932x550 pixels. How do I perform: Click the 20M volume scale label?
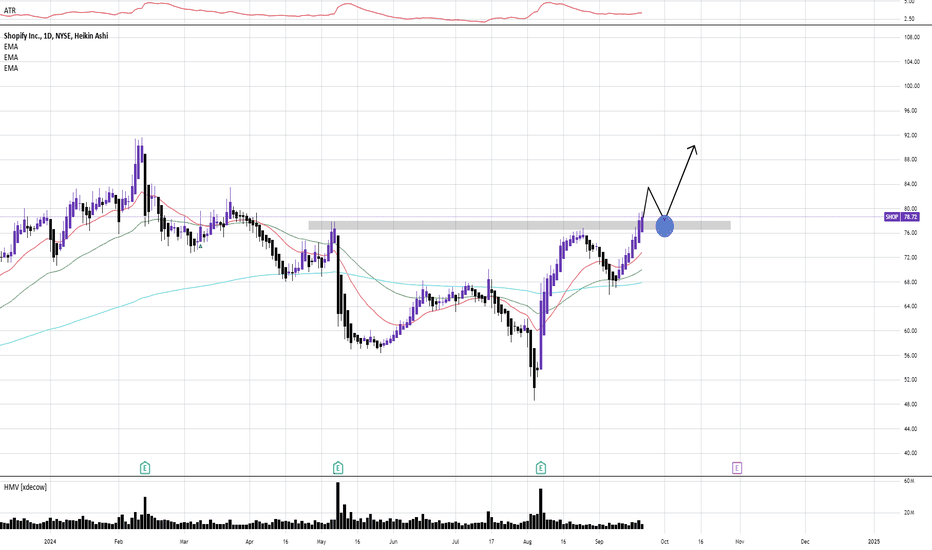click(x=909, y=513)
